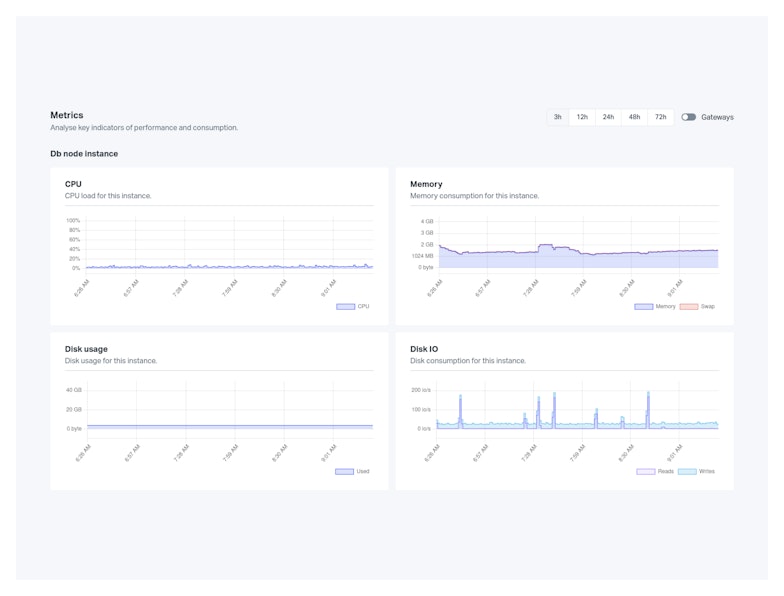Toggle the Writes series legend swatch
This screenshot has width=784, height=596.
tap(687, 471)
